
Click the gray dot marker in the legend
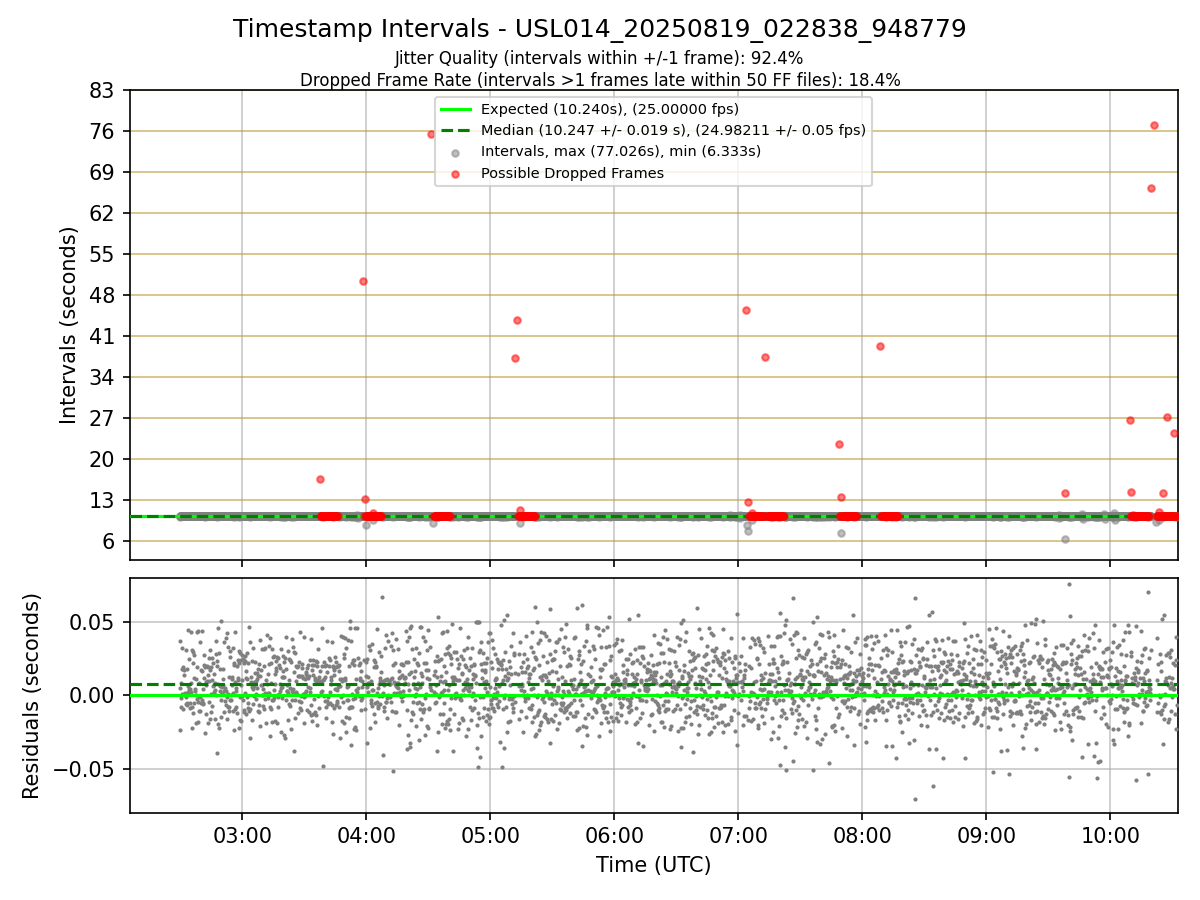[455, 153]
